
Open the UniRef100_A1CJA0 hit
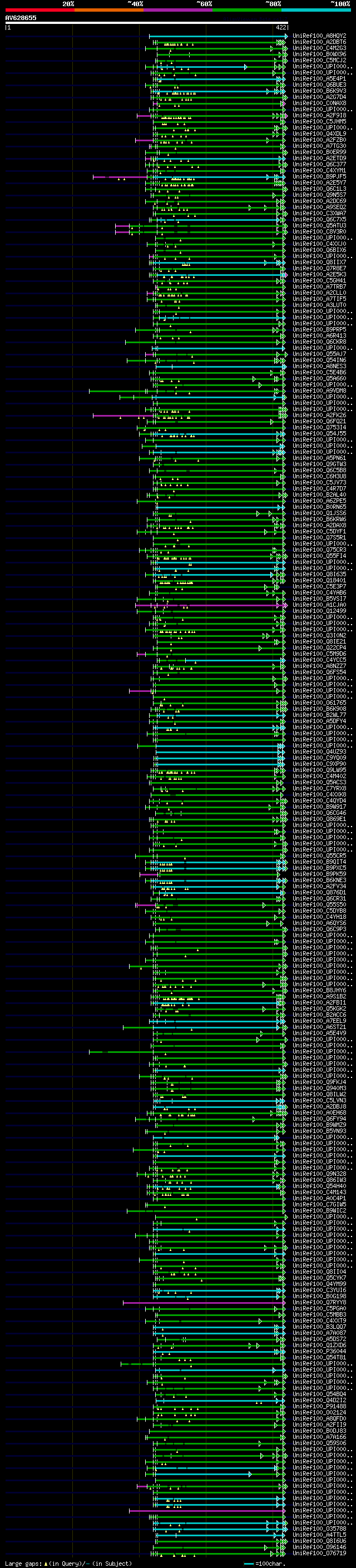pos(319,605)
